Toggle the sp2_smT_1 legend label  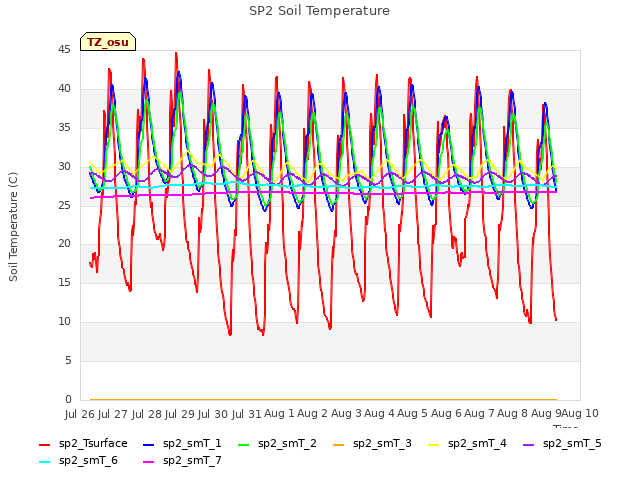click(x=192, y=444)
